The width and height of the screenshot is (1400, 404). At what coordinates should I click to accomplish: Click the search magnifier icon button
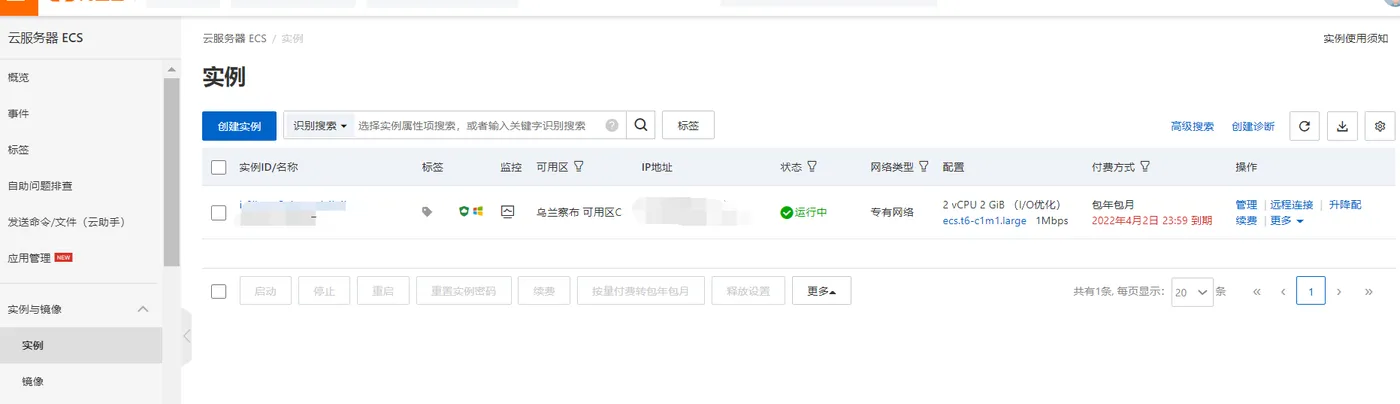pos(641,126)
